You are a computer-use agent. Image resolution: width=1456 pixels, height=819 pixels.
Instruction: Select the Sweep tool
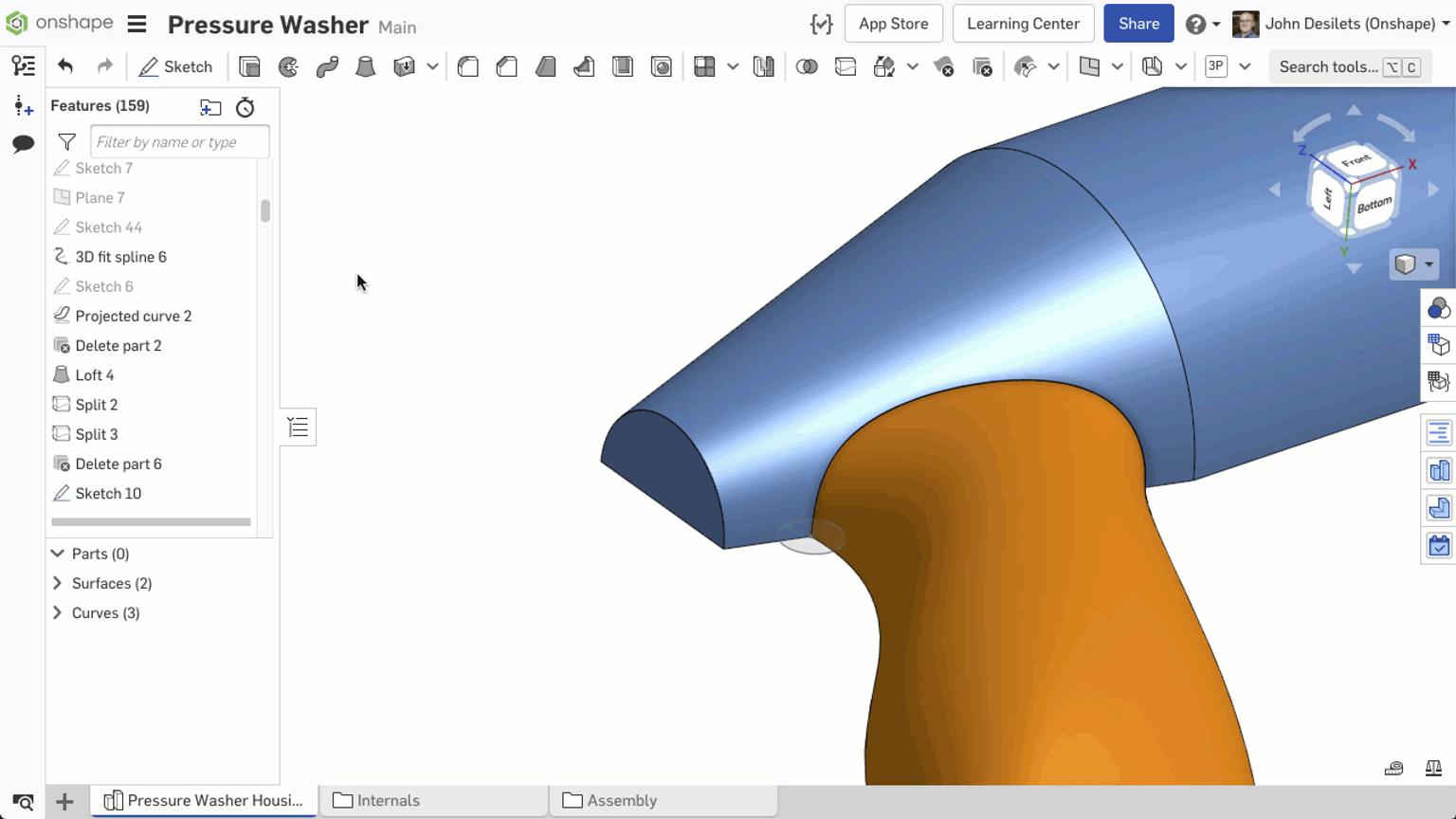pyautogui.click(x=328, y=66)
